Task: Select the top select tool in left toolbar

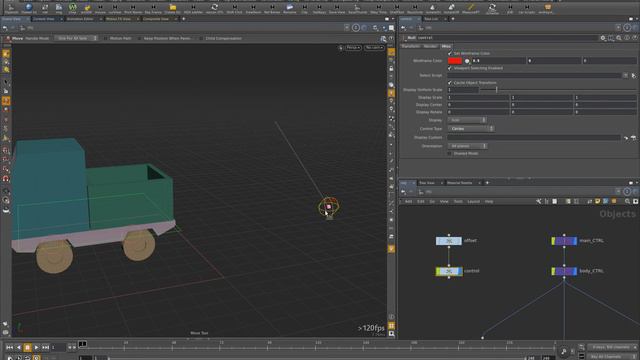Action: point(6,54)
